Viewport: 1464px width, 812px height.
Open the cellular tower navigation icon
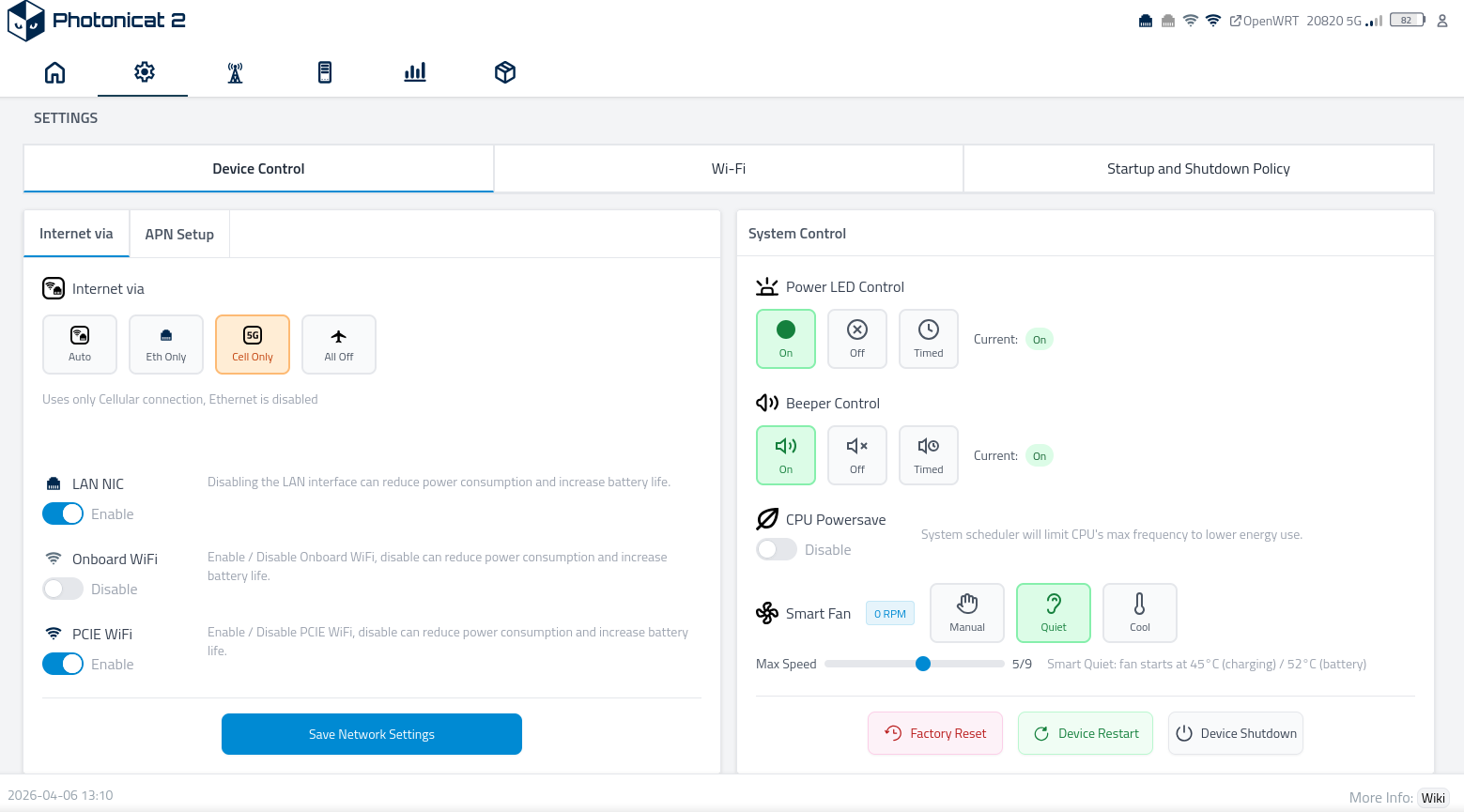pyautogui.click(x=235, y=72)
